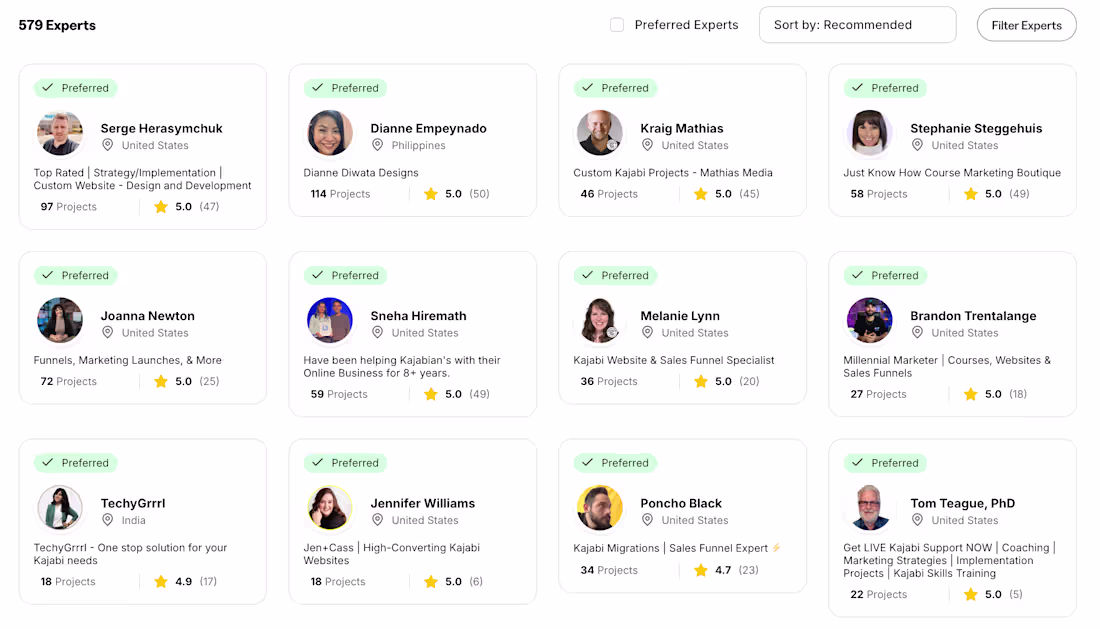Click the location pin next to India on TechyGrrrl's card
Image resolution: width=1100 pixels, height=629 pixels.
108,520
